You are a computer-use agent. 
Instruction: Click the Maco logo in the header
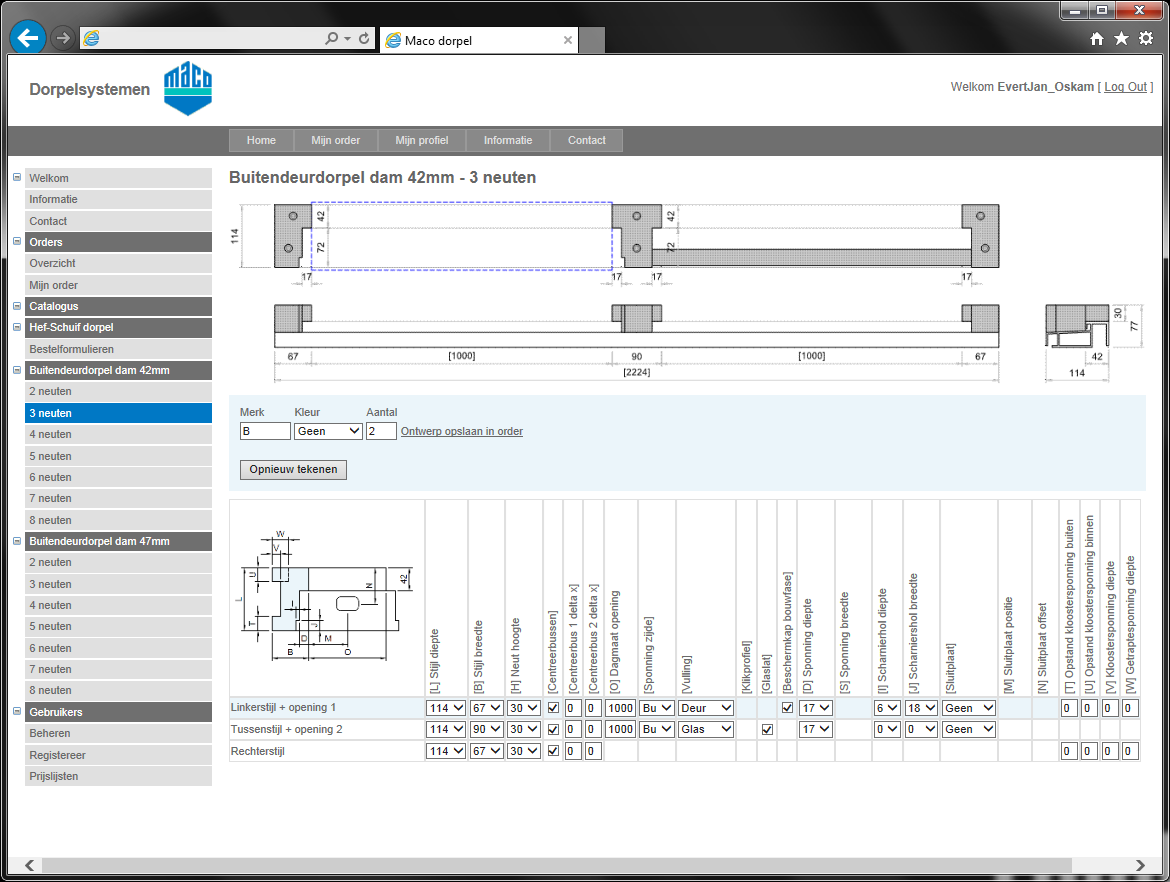click(x=188, y=89)
